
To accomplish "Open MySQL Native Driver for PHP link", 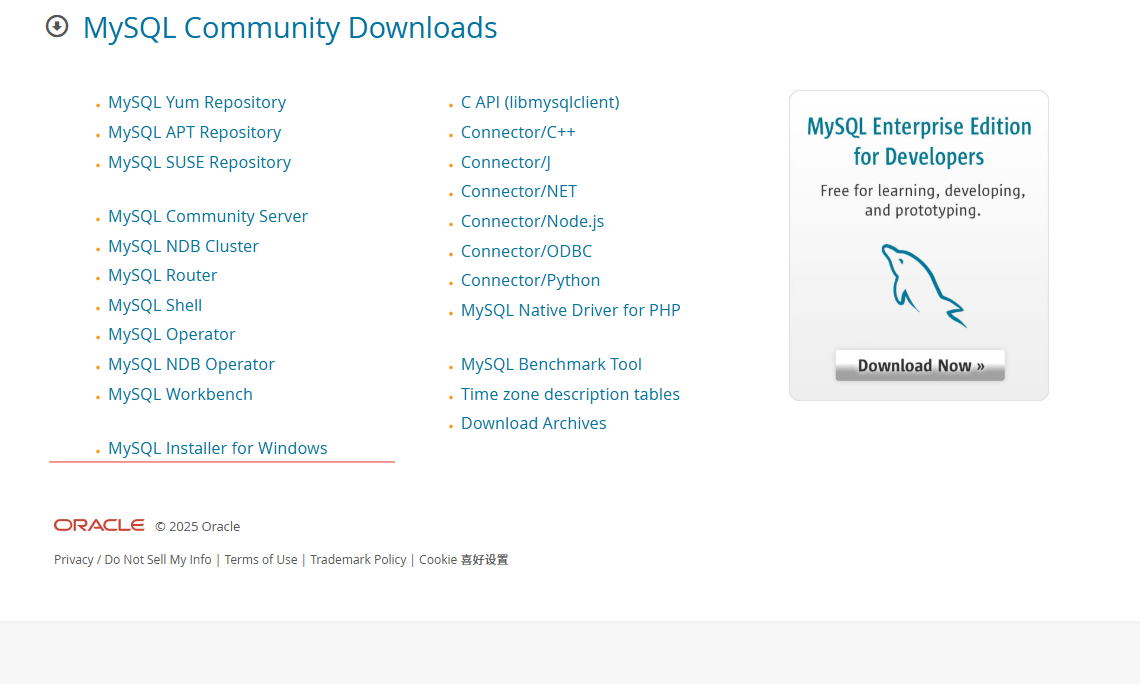I will pyautogui.click(x=570, y=310).
